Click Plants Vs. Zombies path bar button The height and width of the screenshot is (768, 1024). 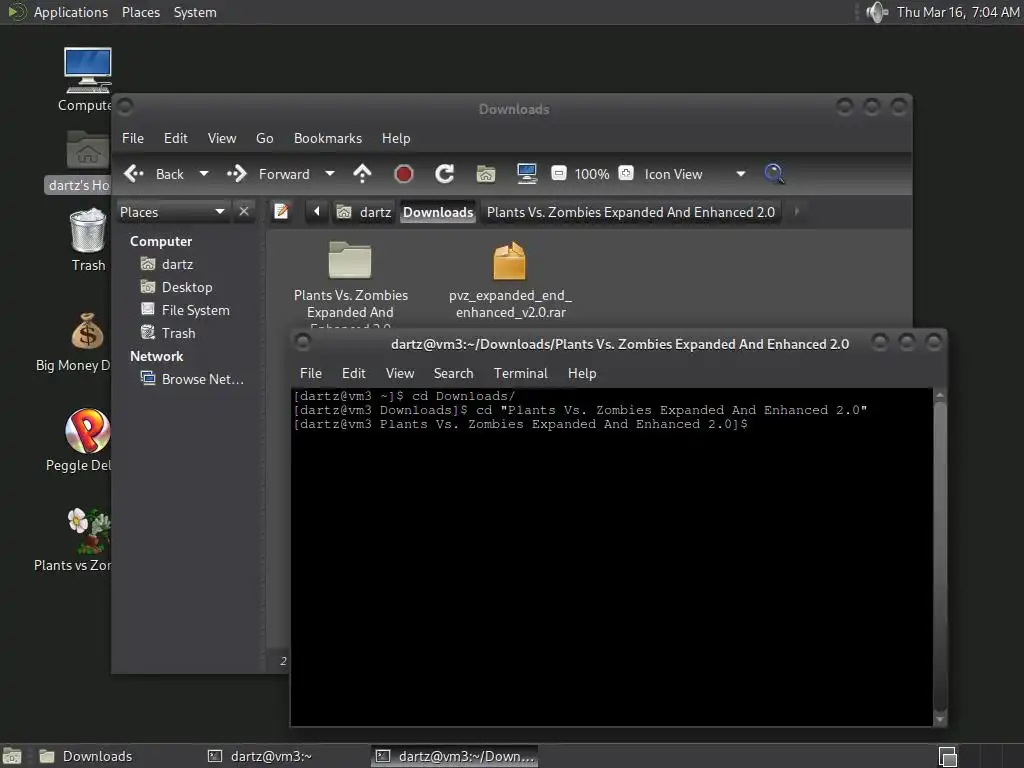(630, 212)
